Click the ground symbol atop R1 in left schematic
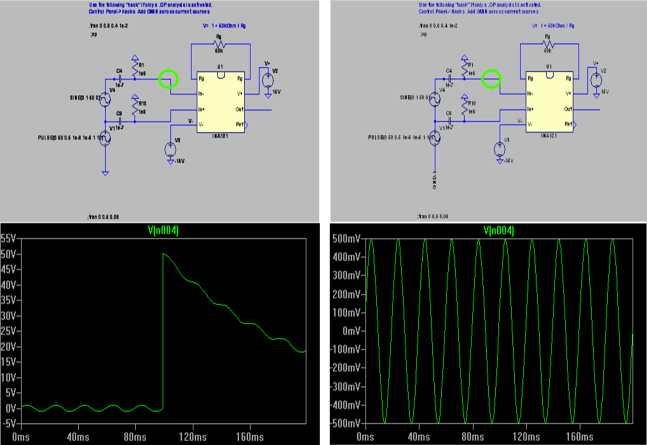 135,57
